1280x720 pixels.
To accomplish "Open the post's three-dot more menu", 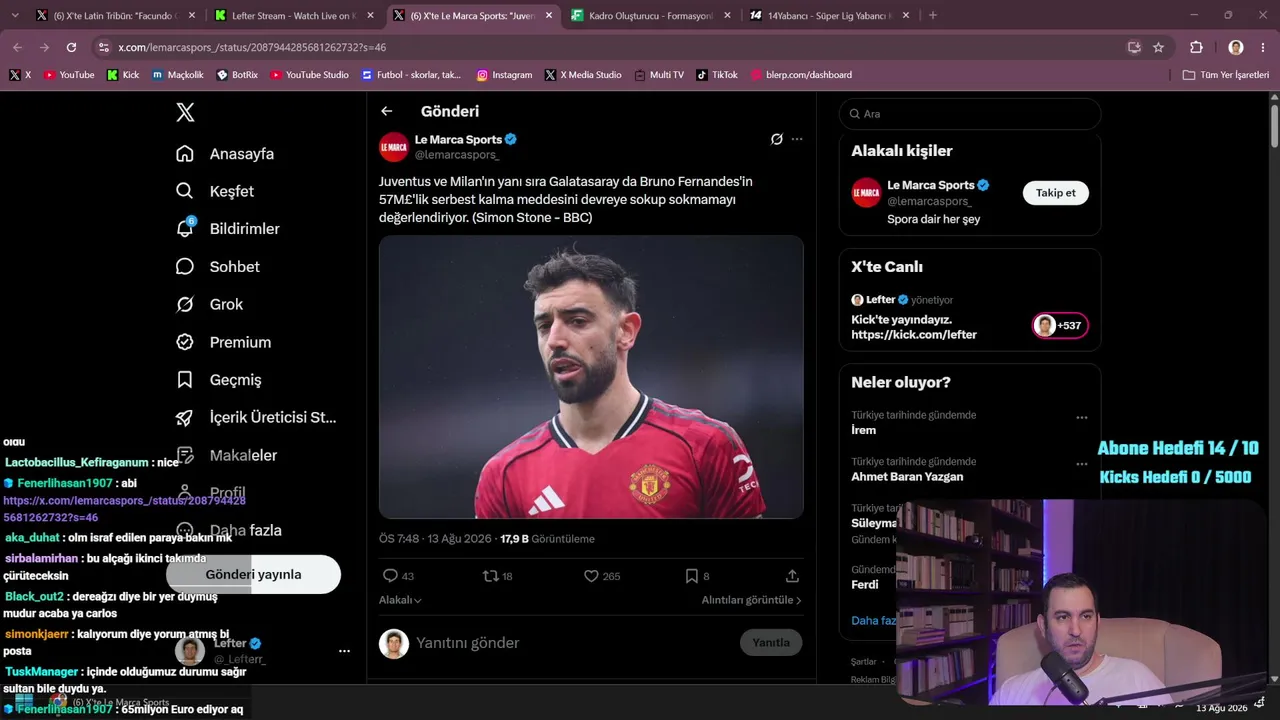I will [x=797, y=139].
